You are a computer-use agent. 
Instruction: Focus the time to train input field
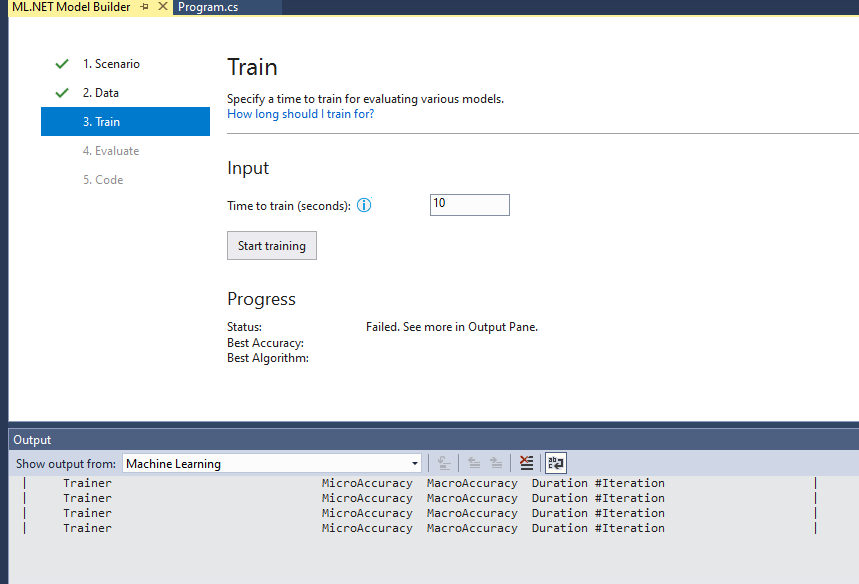tap(470, 205)
